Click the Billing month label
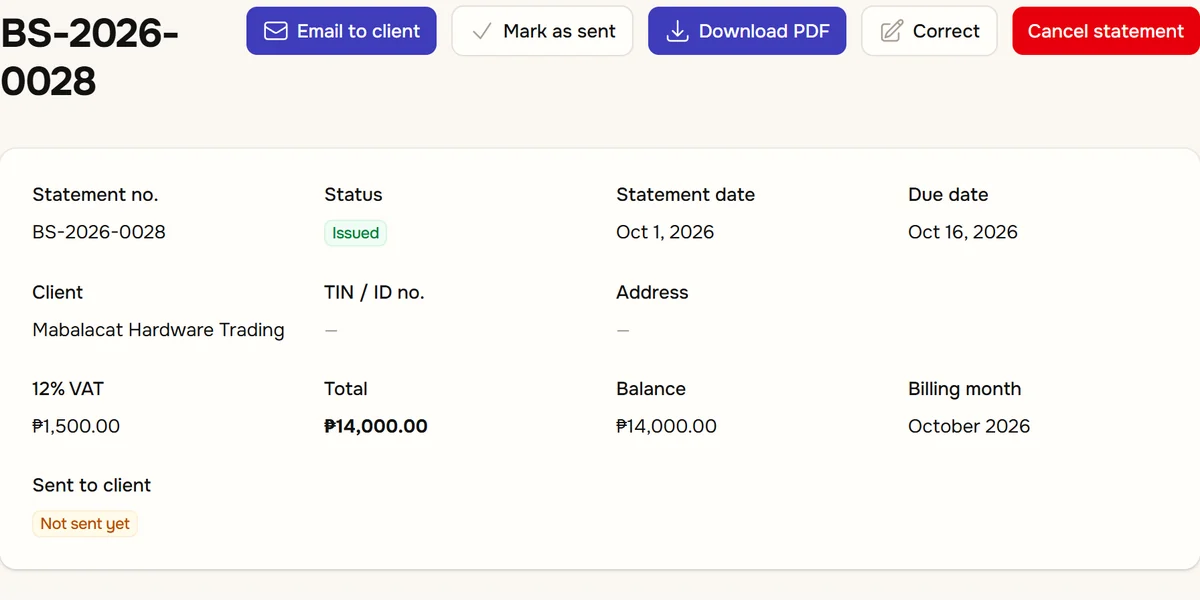 (x=965, y=389)
